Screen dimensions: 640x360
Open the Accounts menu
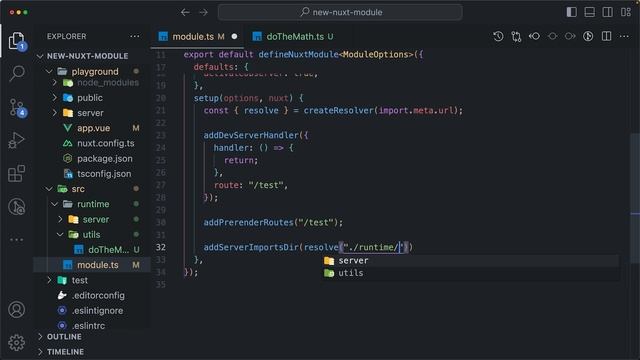click(17, 310)
